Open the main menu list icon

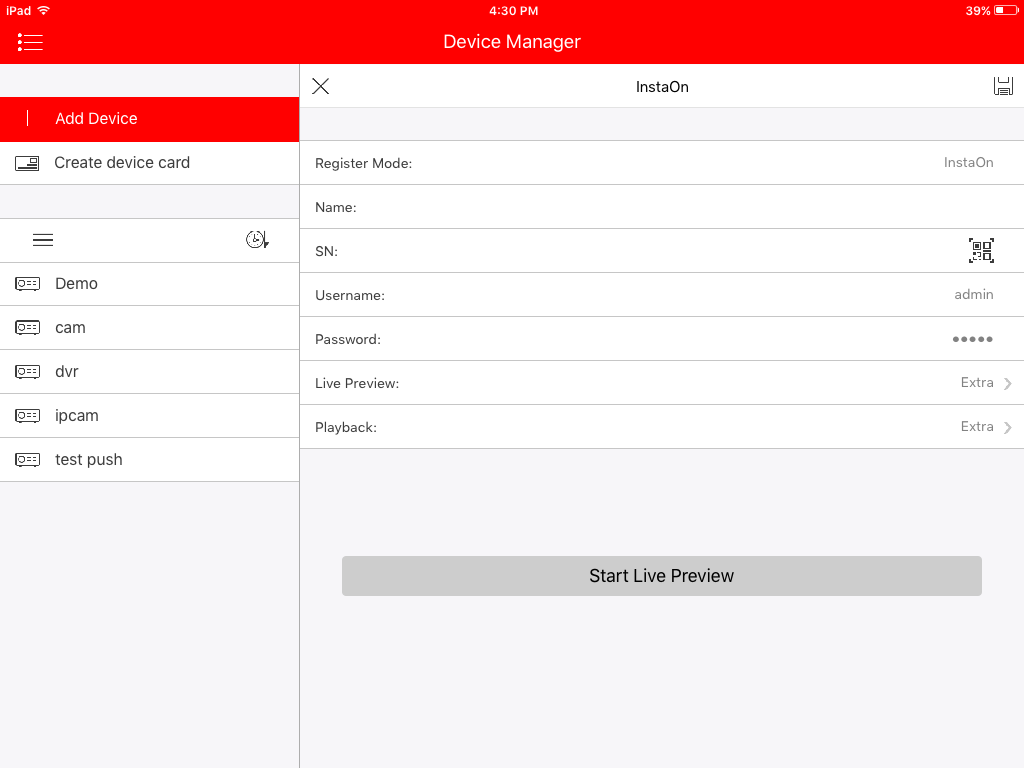tap(30, 42)
